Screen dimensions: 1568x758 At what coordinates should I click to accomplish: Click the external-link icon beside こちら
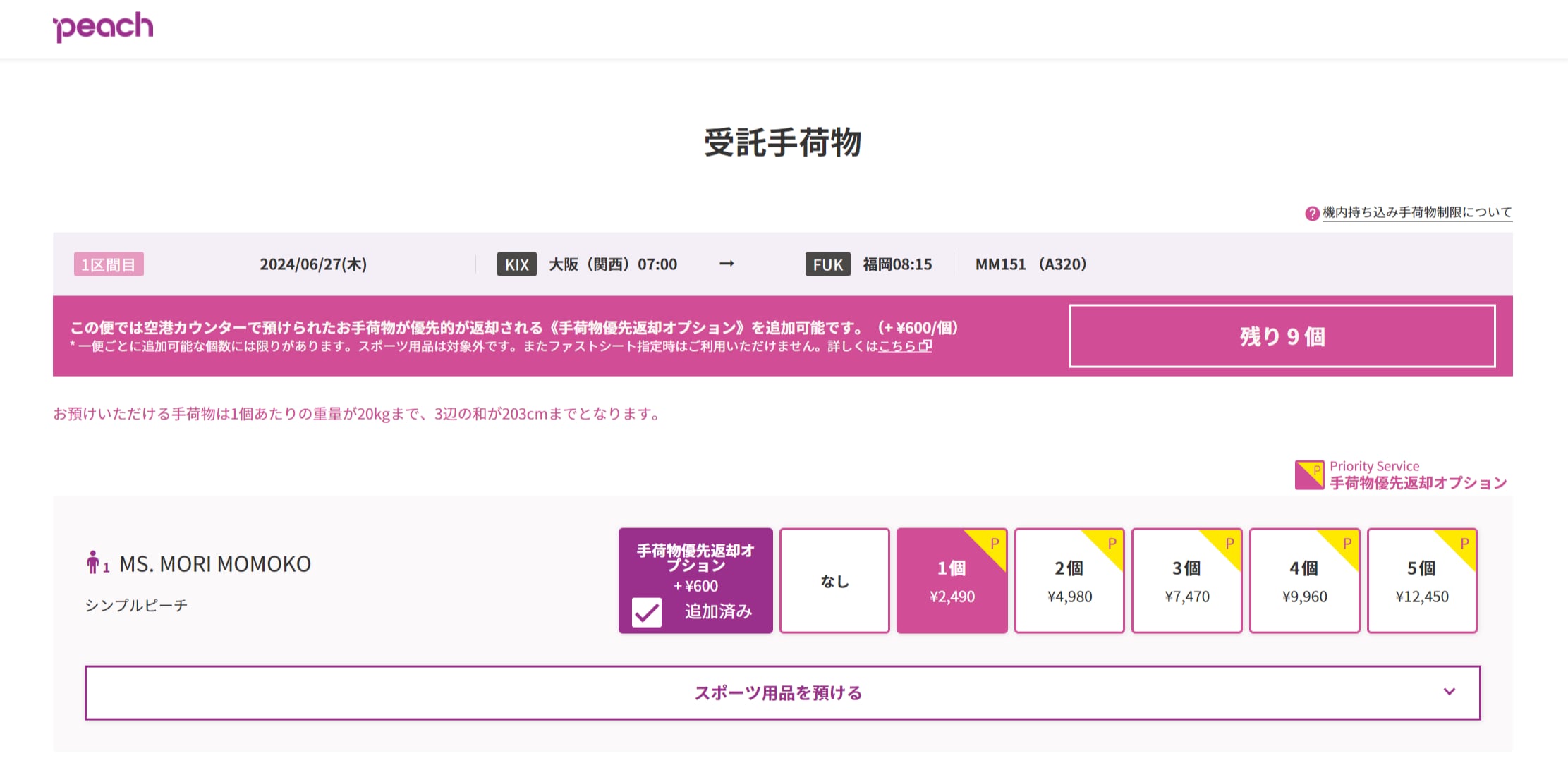925,346
